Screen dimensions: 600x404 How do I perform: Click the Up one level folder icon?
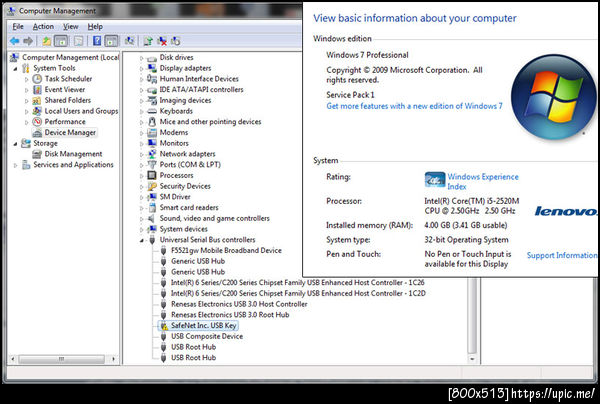click(47, 41)
